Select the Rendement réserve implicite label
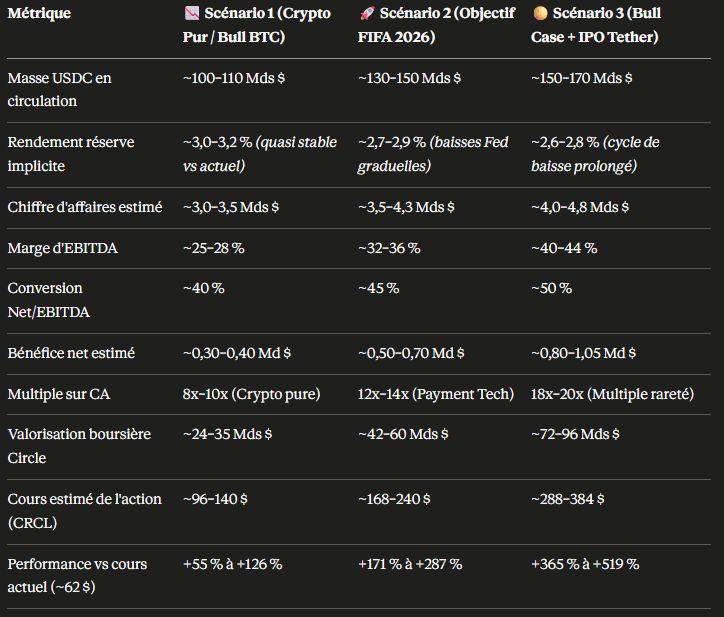Screen dimensions: 724x617 71,154
